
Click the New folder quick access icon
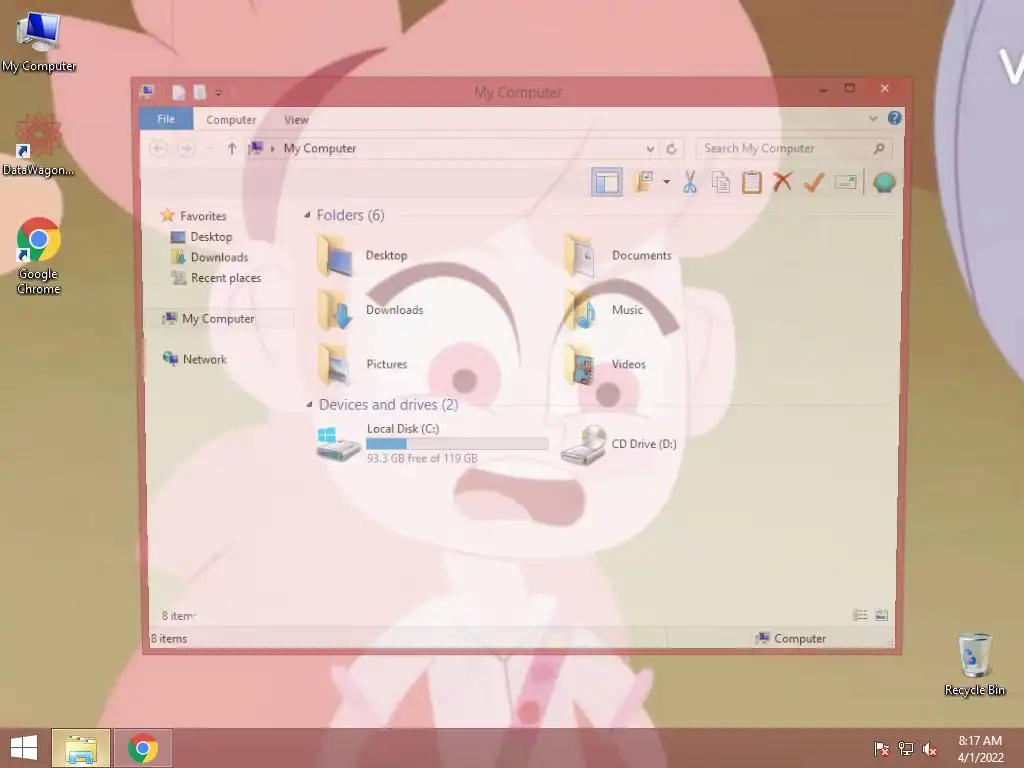200,92
